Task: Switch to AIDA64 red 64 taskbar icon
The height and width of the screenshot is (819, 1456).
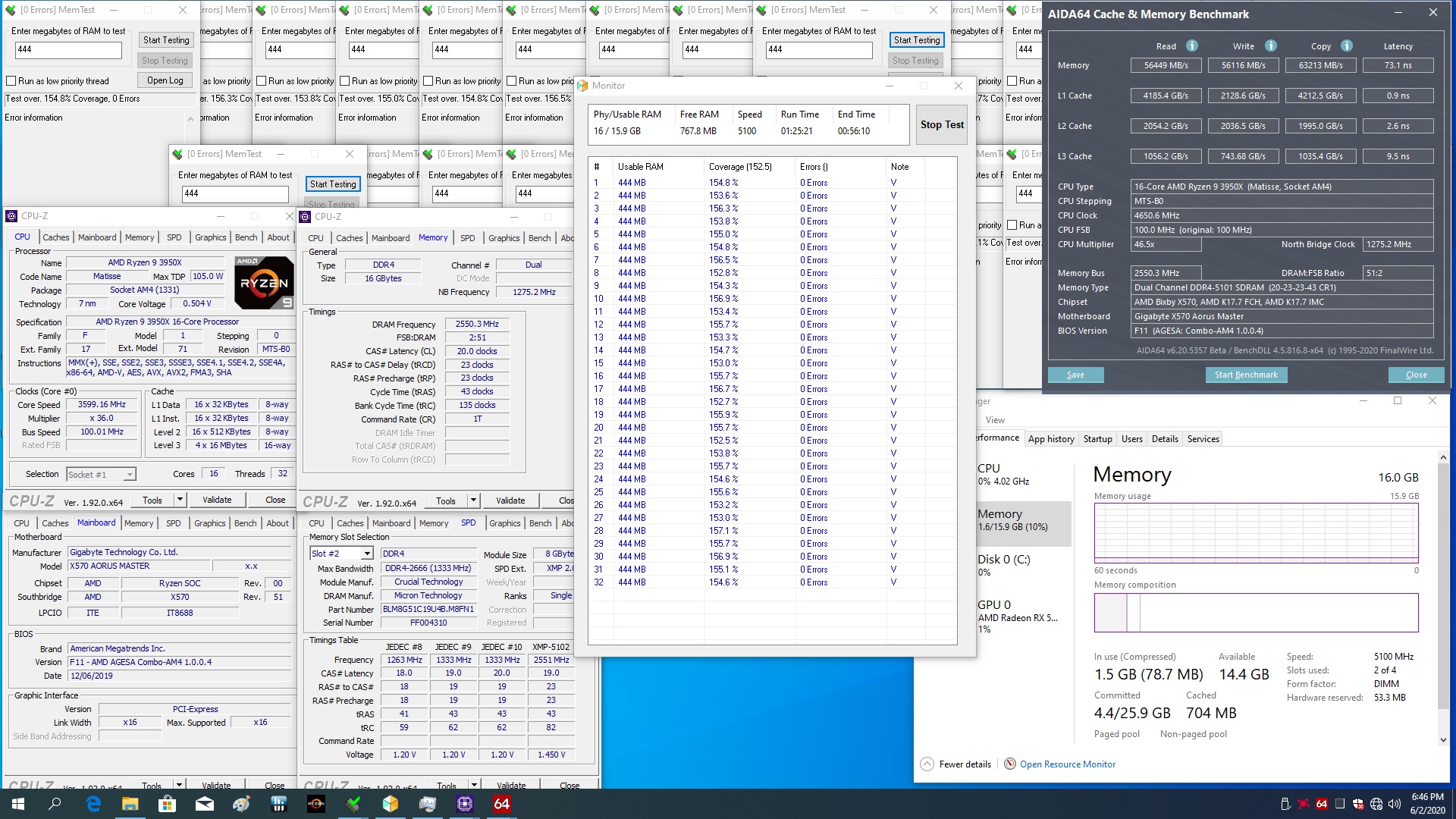Action: [x=502, y=804]
